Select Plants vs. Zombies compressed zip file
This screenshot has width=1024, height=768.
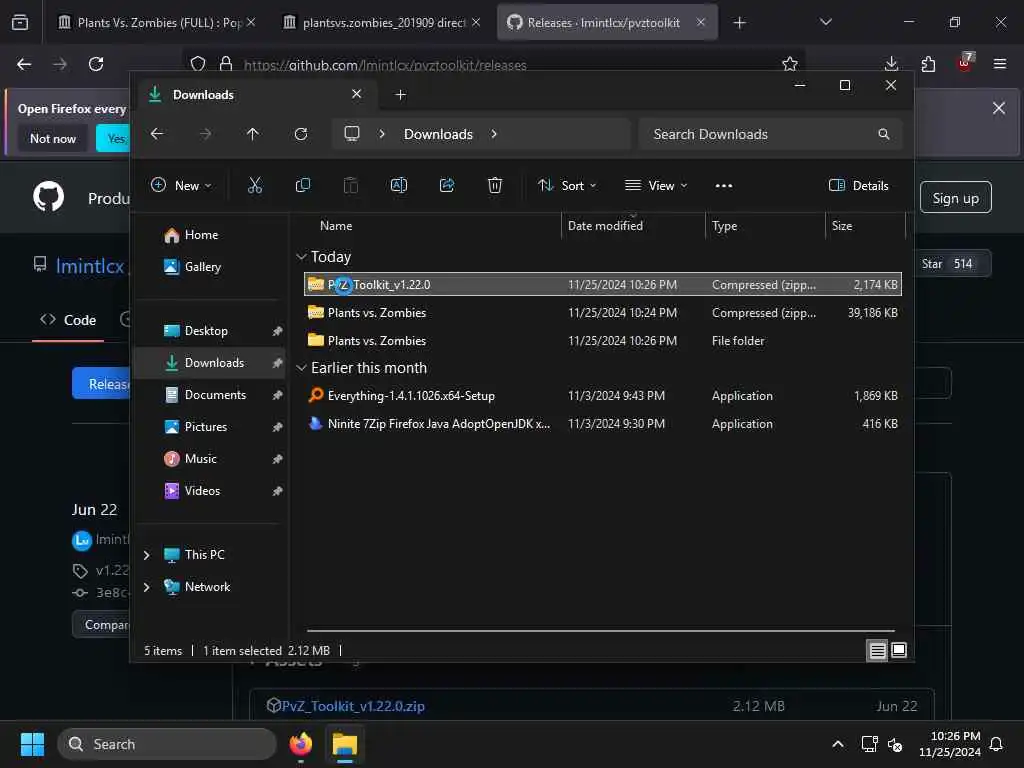[603, 313]
